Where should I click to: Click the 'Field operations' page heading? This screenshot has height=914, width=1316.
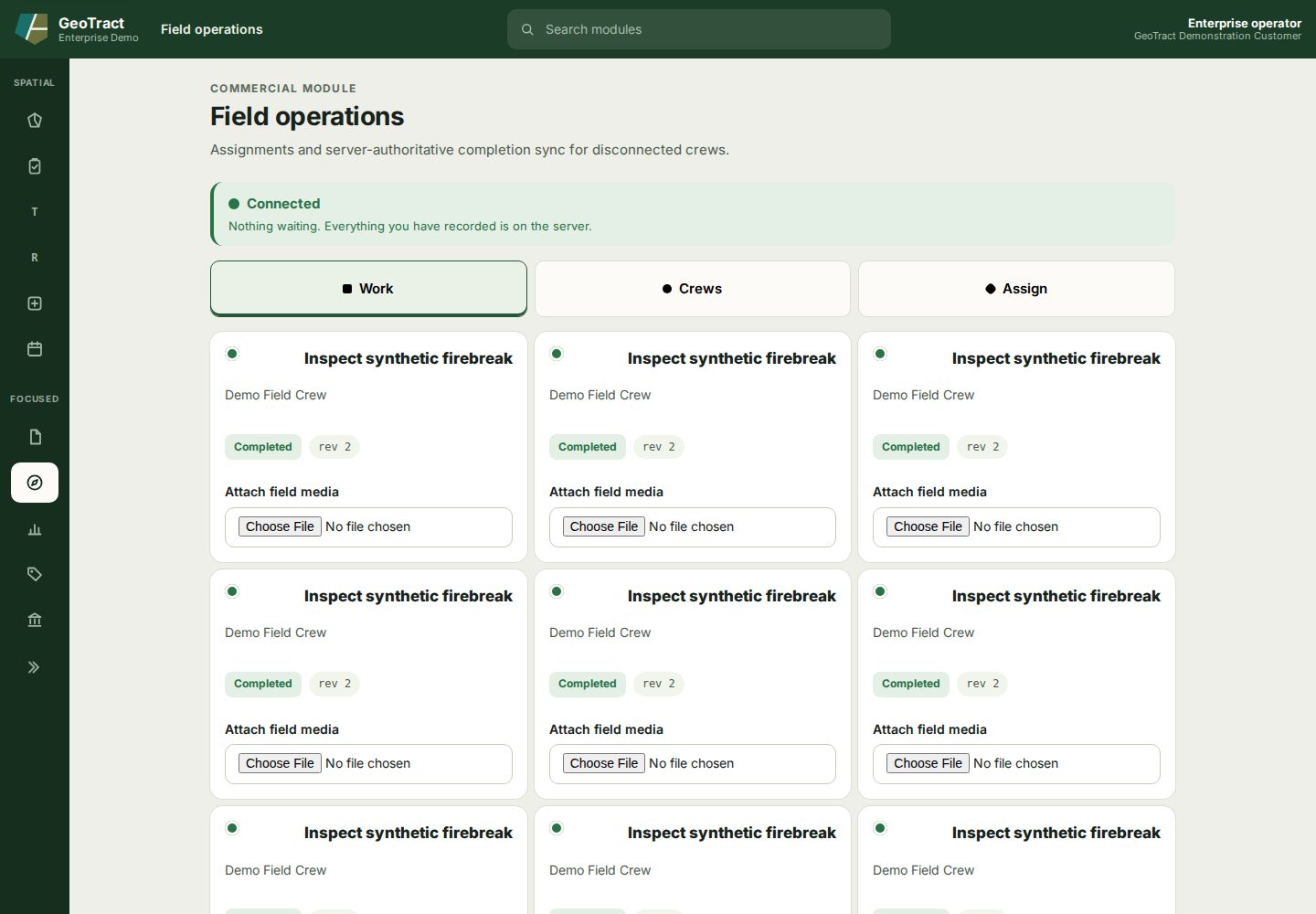point(307,116)
